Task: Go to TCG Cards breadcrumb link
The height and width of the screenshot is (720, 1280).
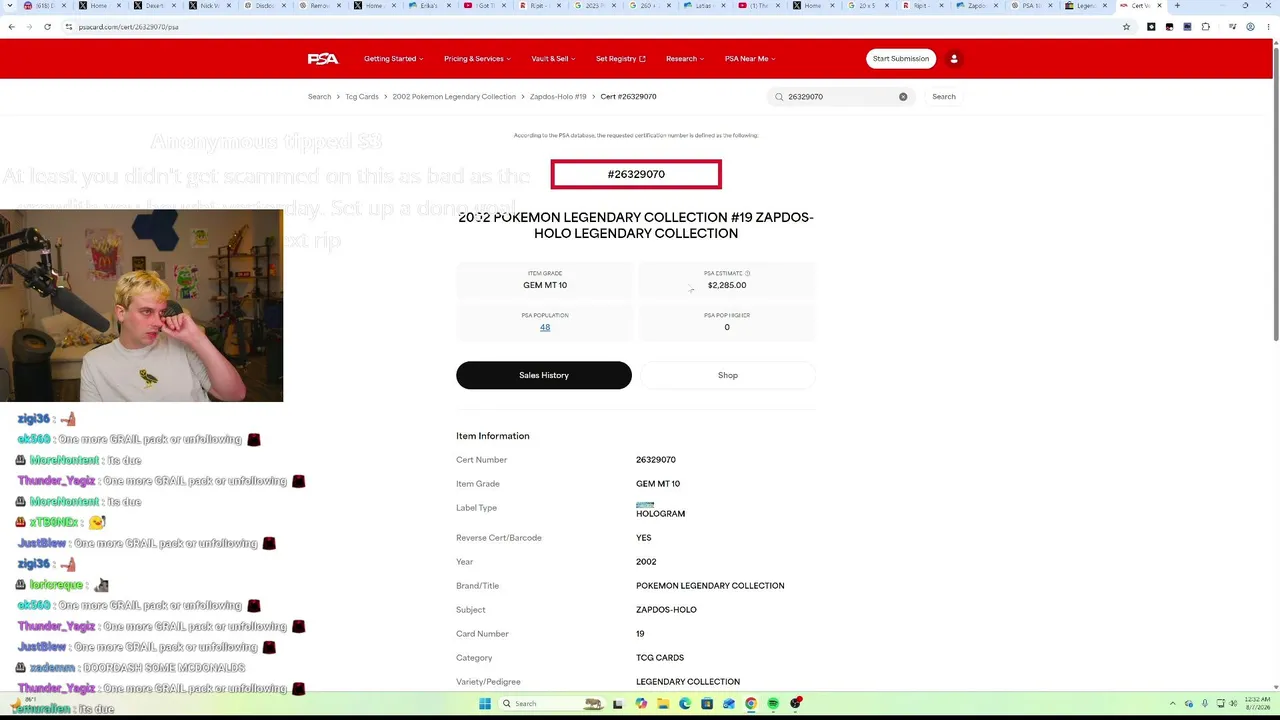Action: pos(362,97)
